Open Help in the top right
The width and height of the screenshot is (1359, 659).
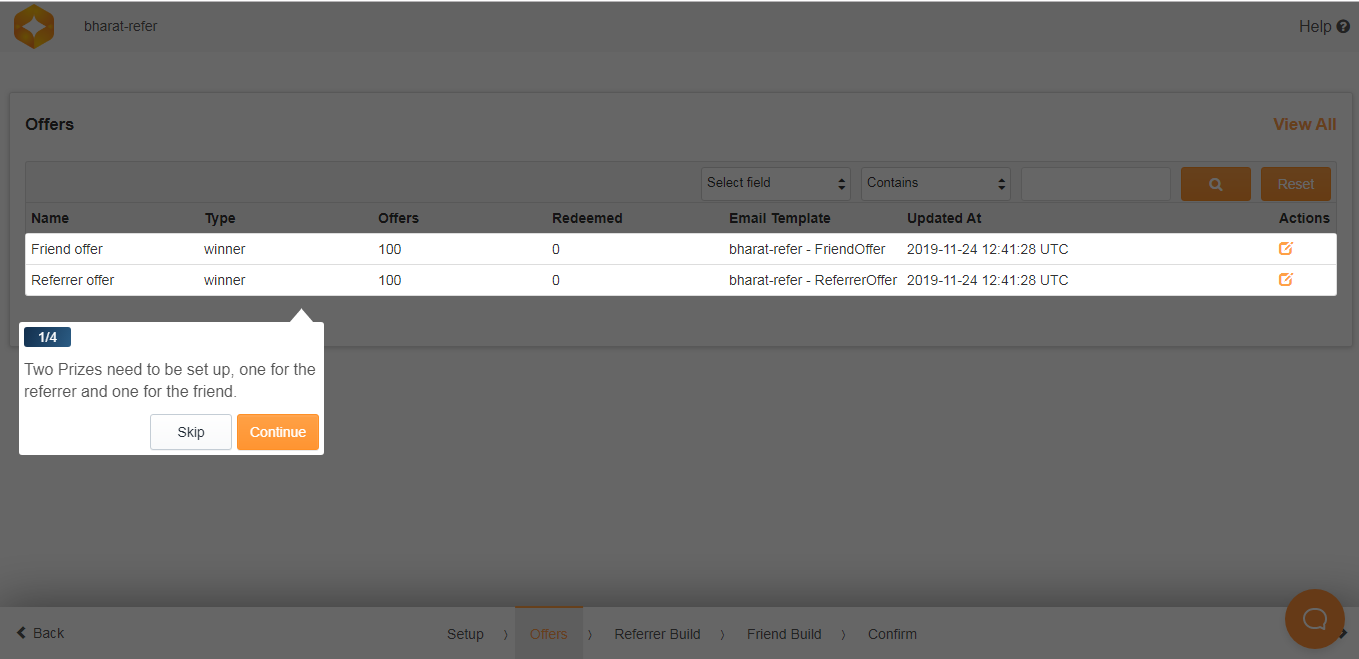1323,27
